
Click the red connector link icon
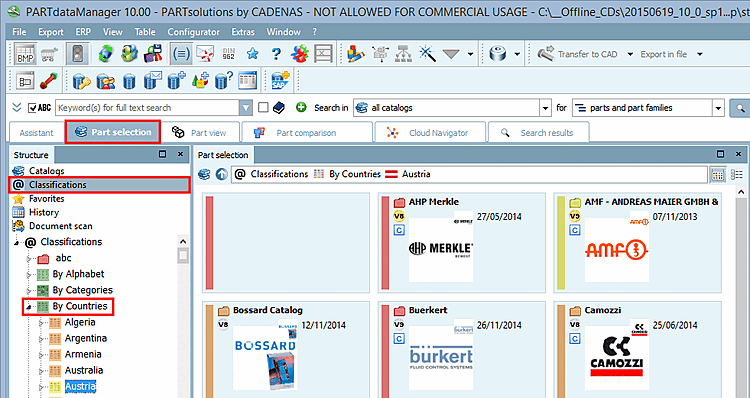click(48, 80)
